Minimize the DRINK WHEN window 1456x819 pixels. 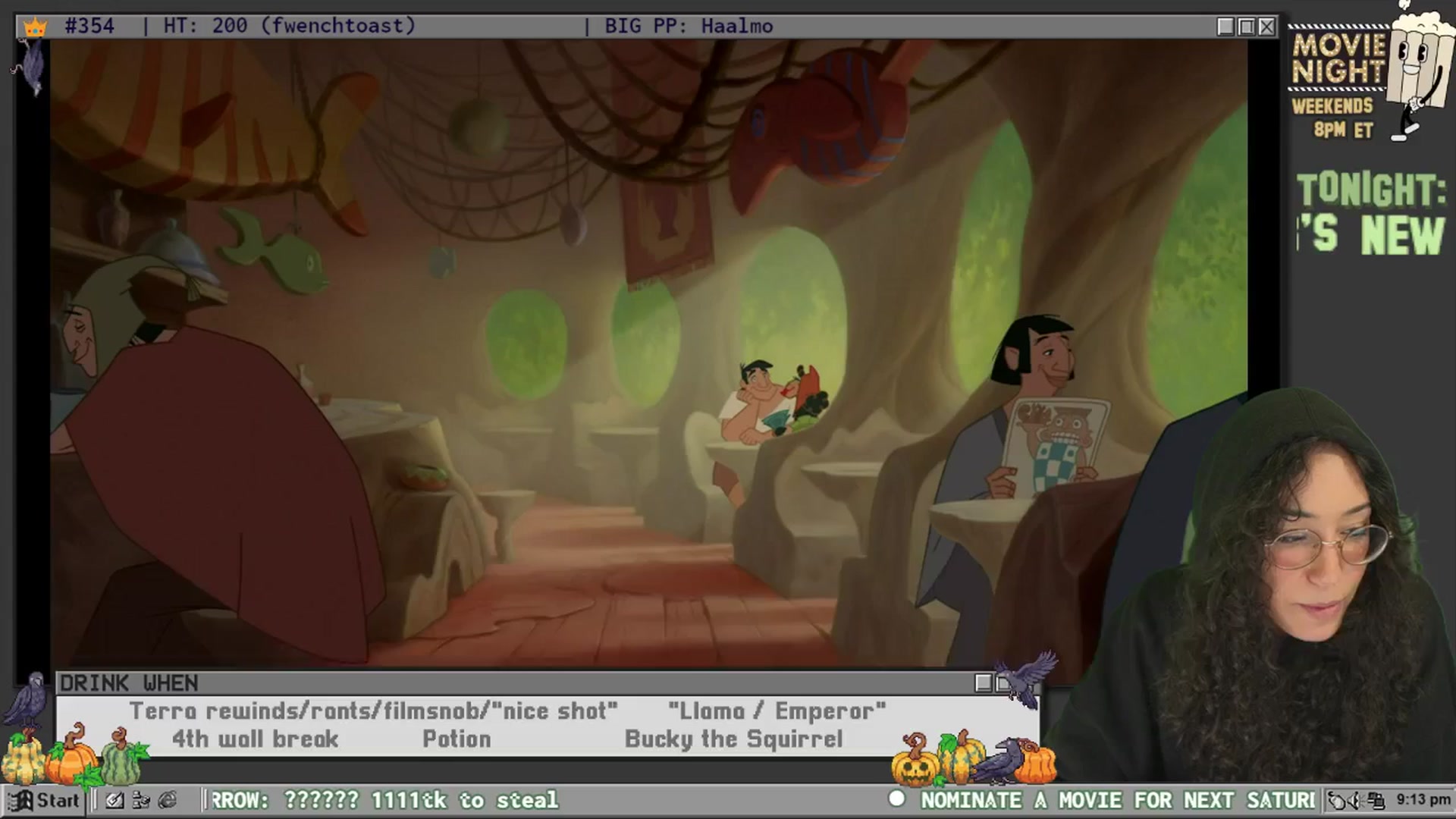click(984, 683)
